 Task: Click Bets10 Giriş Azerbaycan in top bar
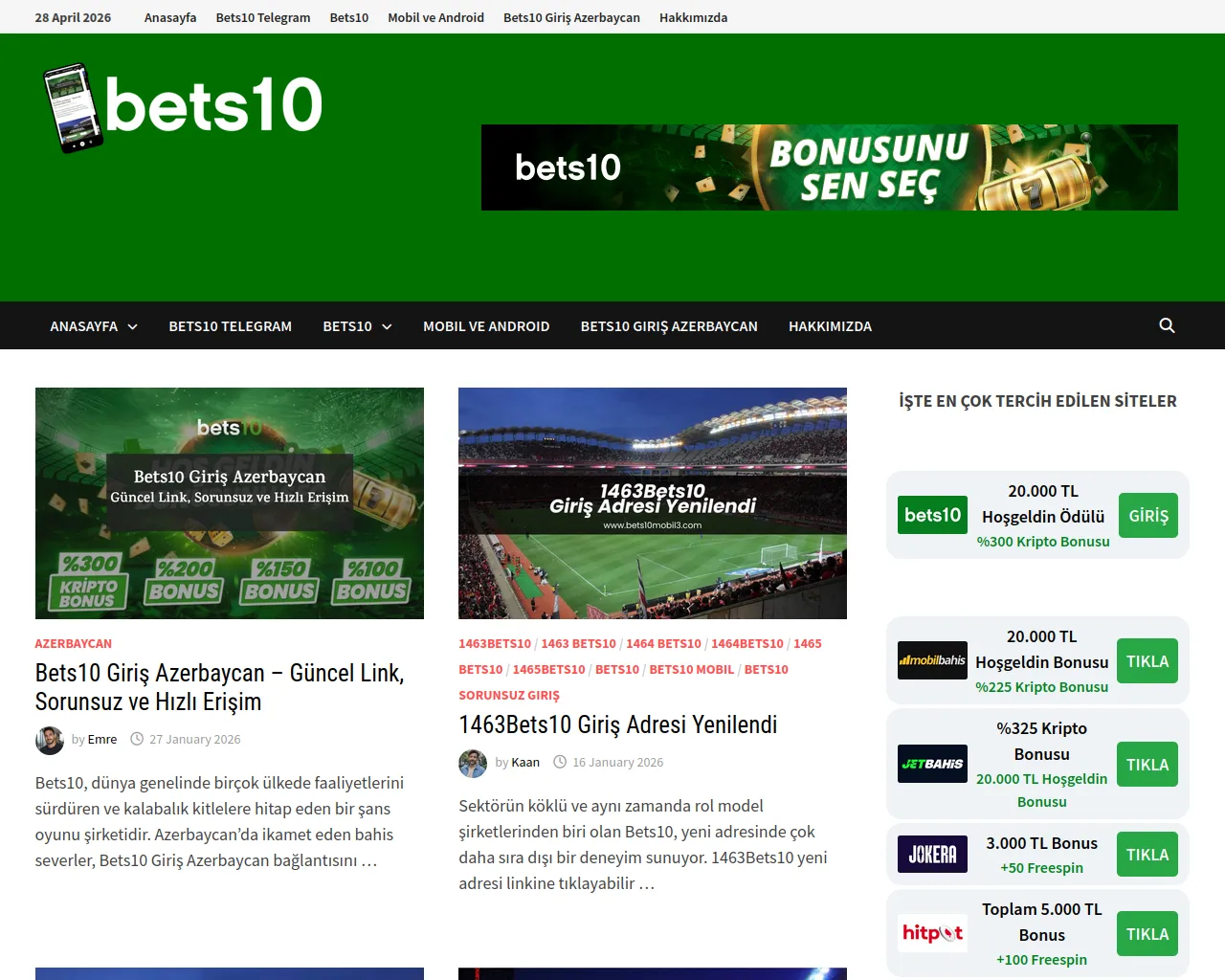click(571, 17)
